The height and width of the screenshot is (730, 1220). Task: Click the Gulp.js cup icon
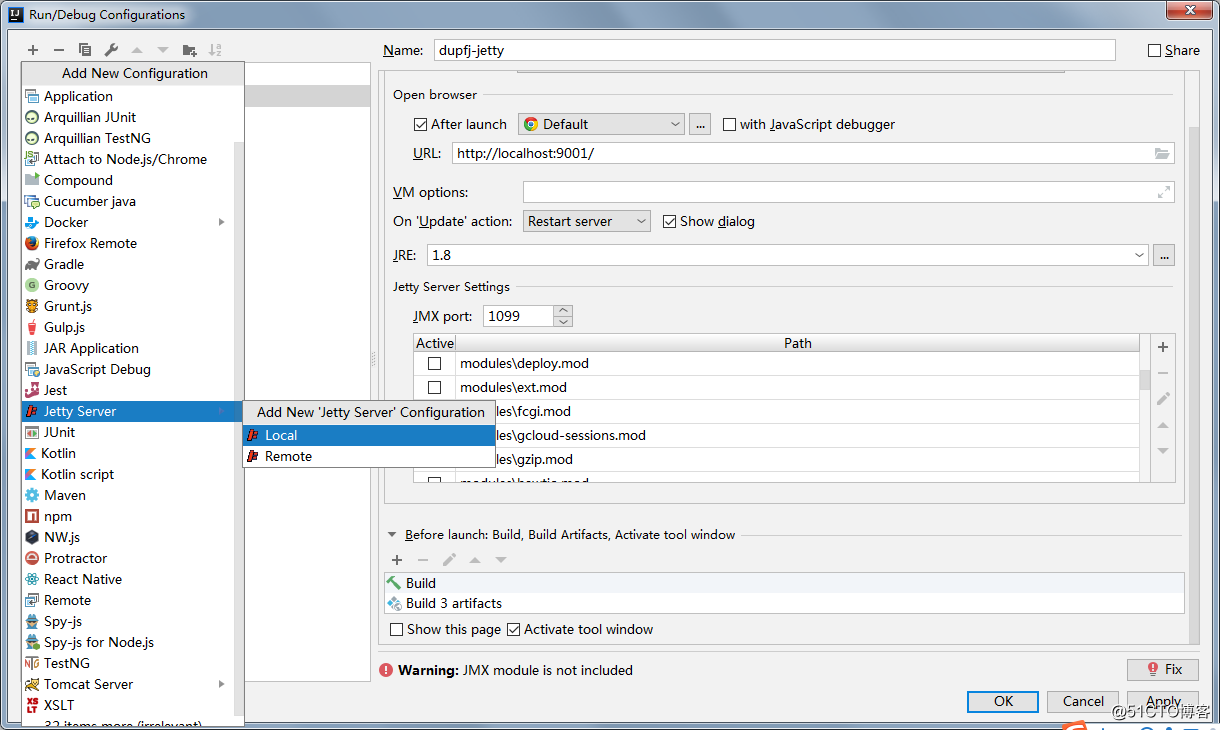[32, 327]
